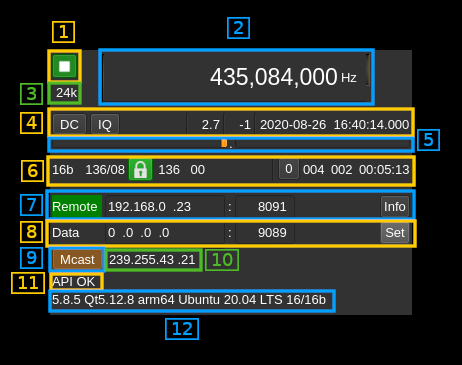
Task: Click the 24k sample rate label
Action: coord(66,93)
